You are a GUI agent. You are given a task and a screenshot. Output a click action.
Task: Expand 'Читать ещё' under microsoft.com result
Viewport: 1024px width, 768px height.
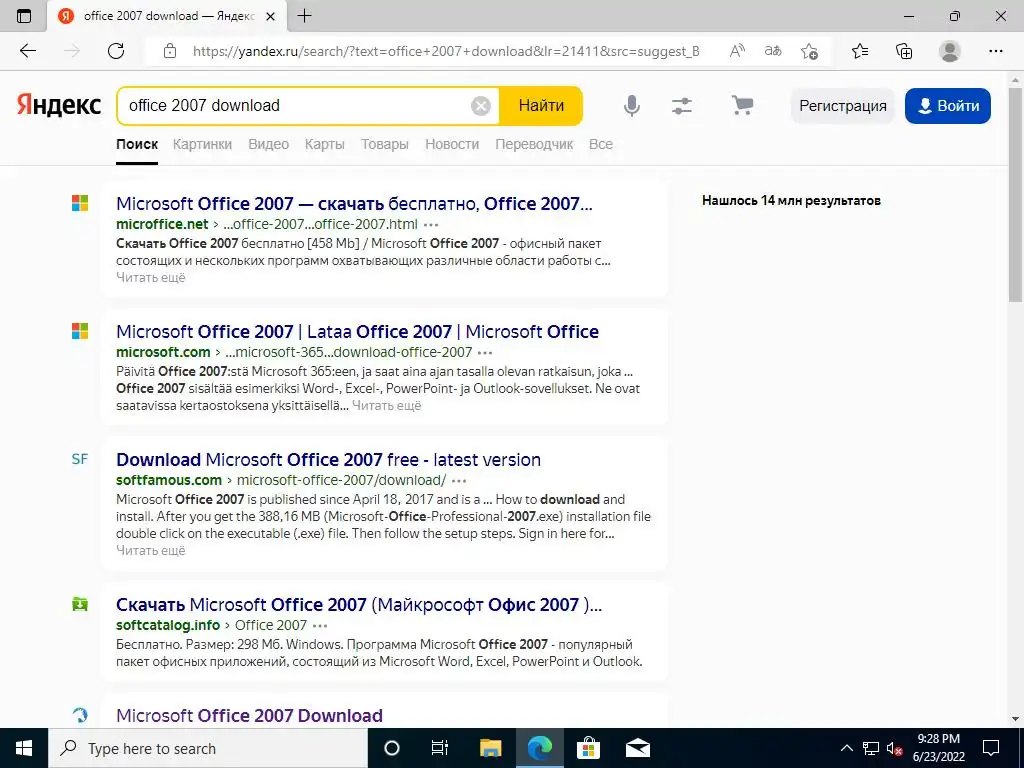[387, 406]
